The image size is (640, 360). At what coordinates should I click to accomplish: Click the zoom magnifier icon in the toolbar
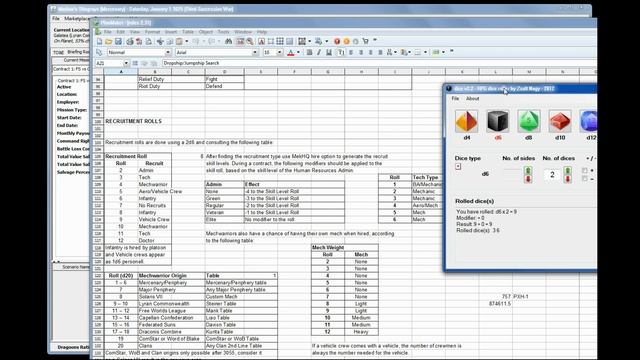pos(250,41)
